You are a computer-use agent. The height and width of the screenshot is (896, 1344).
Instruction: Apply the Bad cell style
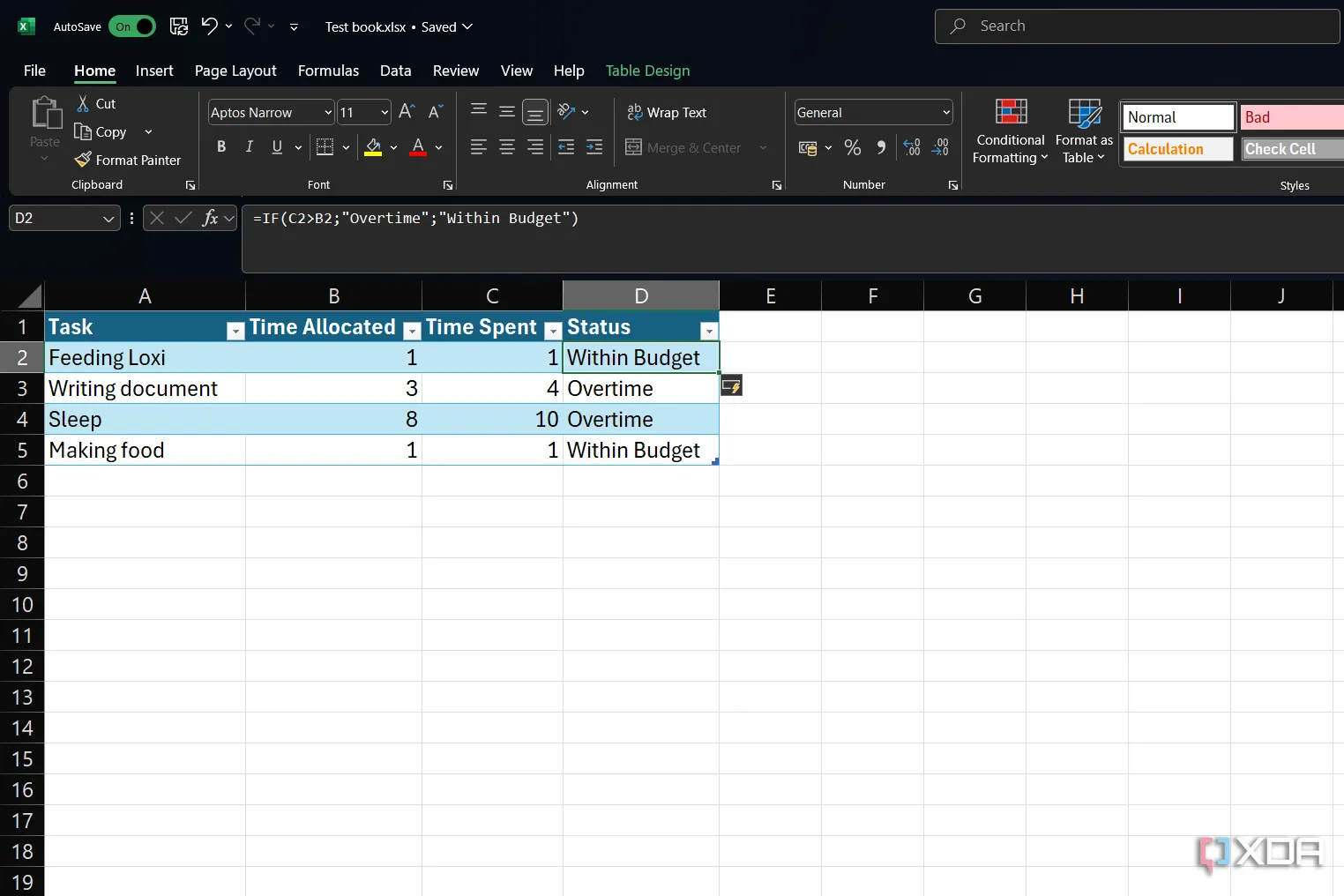(x=1292, y=117)
